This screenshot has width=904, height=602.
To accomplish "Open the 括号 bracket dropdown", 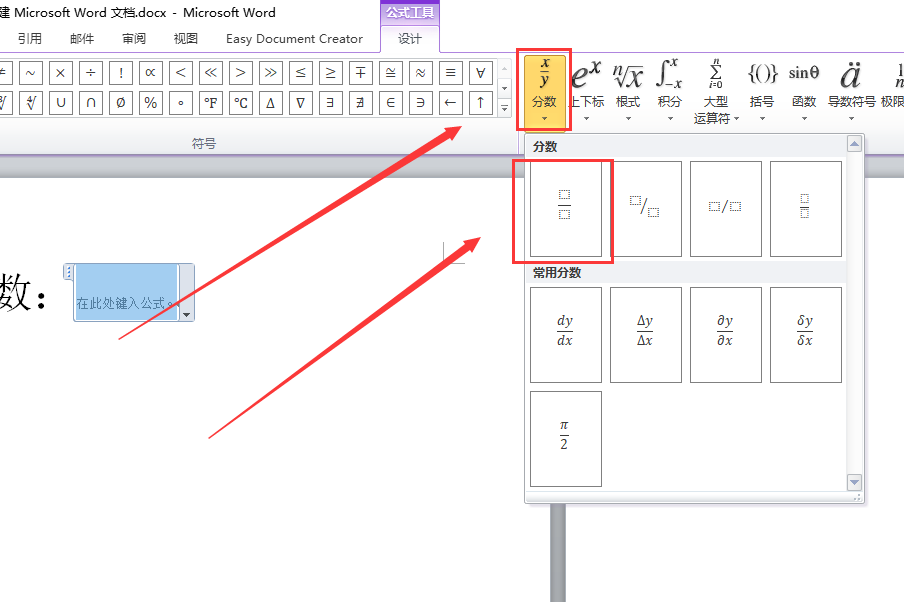I will click(x=762, y=90).
